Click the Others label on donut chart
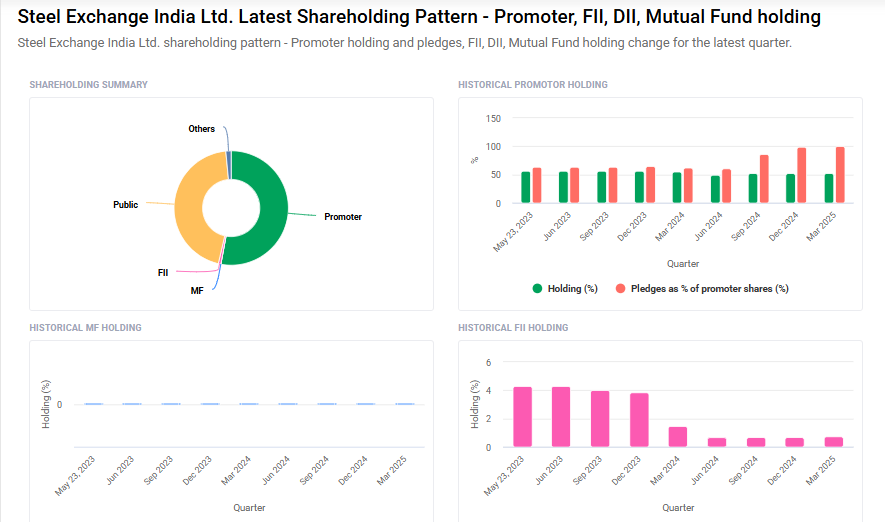The height and width of the screenshot is (522, 885). tap(201, 129)
